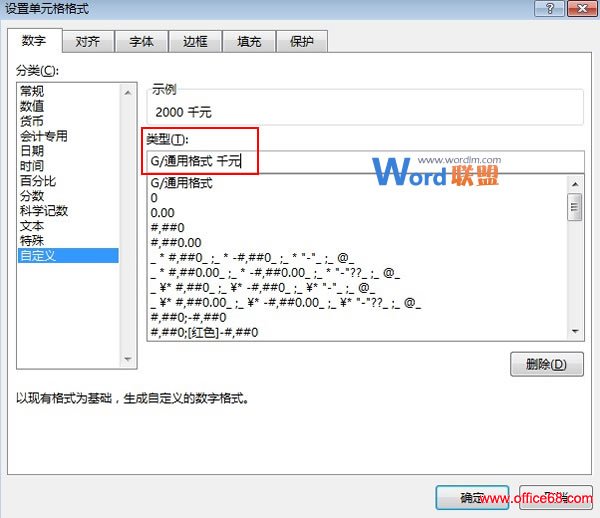Select 自定义 category
This screenshot has width=600, height=518.
68,256
